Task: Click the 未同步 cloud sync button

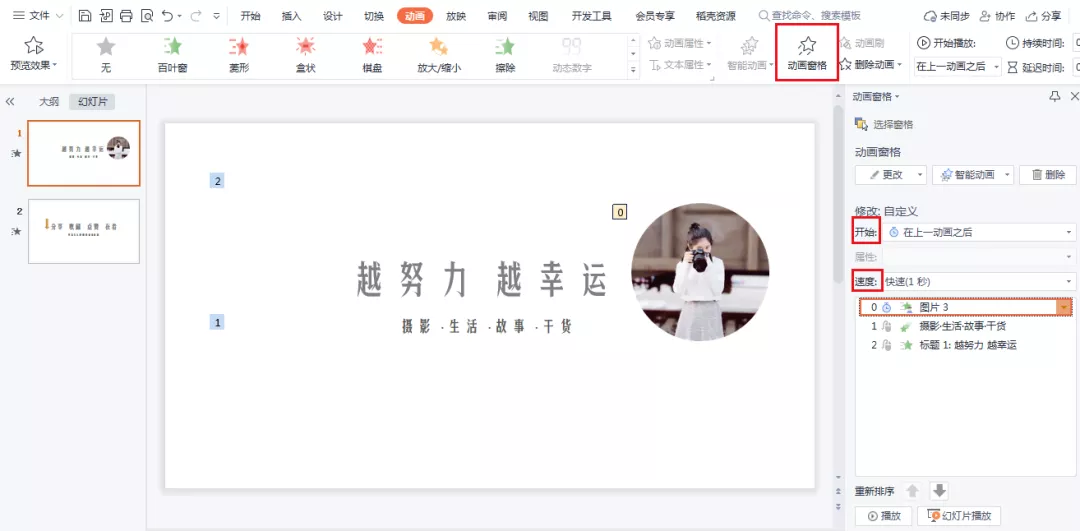Action: tap(947, 16)
